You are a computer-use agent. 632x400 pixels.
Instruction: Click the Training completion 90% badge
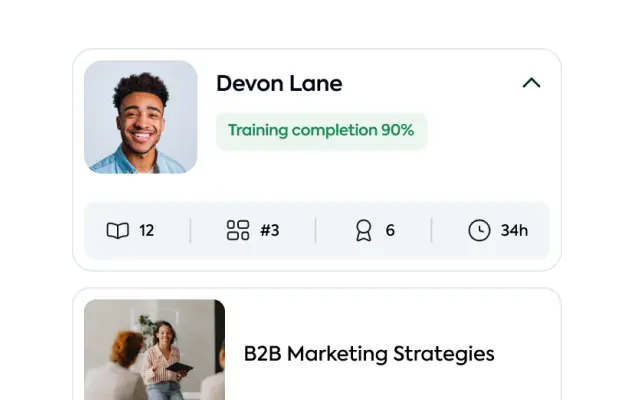click(321, 131)
